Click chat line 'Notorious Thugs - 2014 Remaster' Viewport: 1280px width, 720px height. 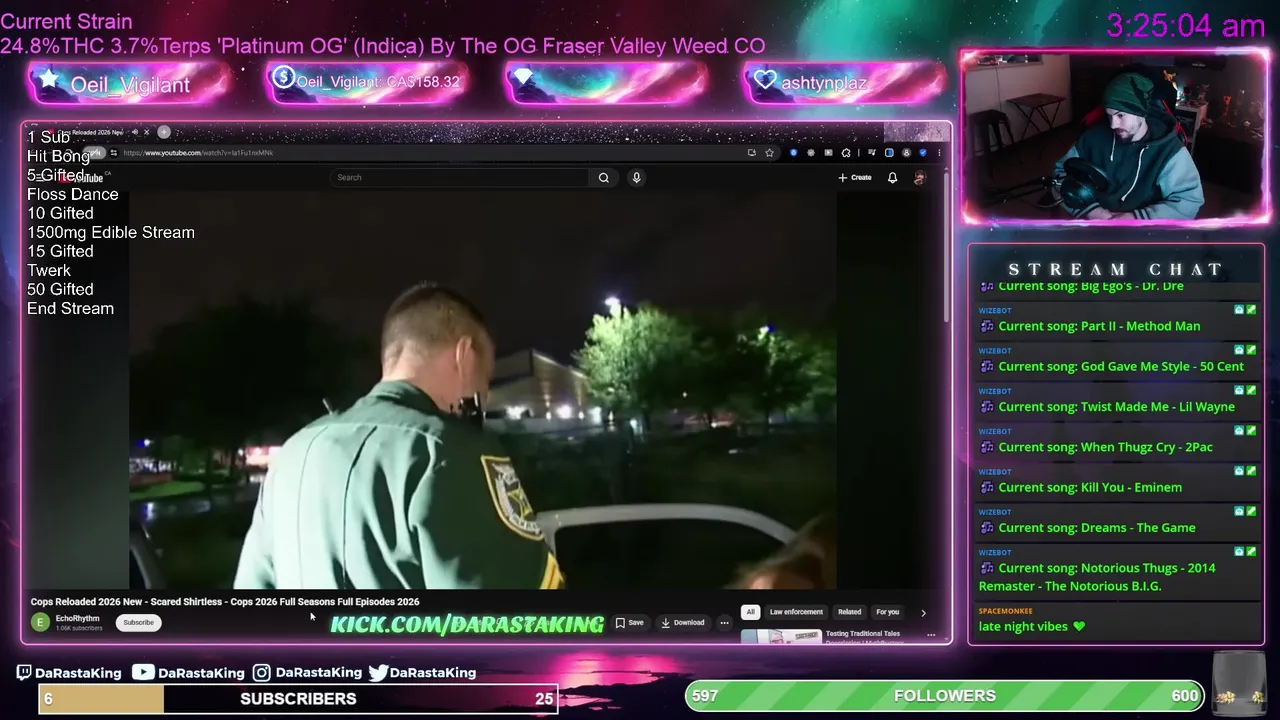pyautogui.click(x=1097, y=577)
